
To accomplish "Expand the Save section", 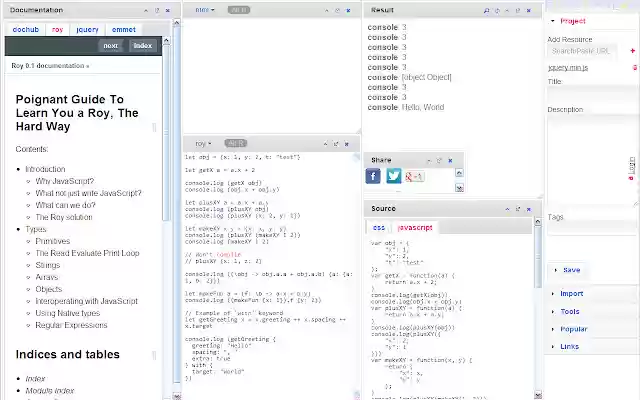I will coord(567,270).
